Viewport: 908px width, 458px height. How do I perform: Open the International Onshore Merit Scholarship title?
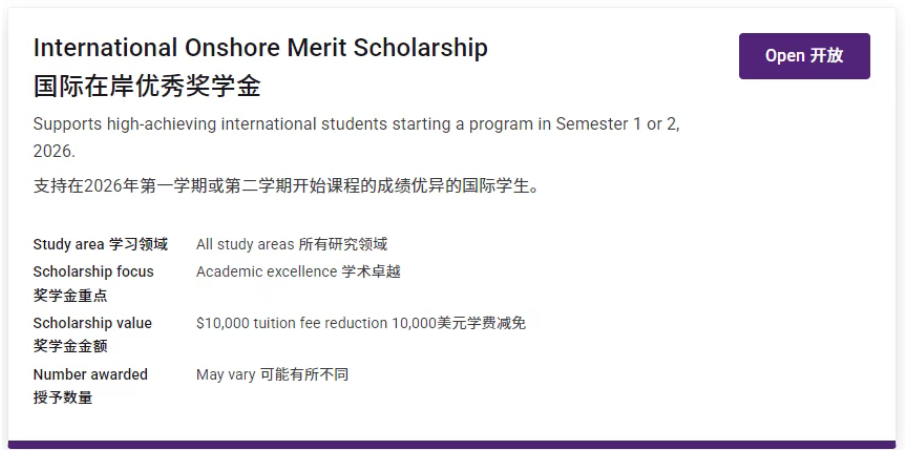pos(260,48)
